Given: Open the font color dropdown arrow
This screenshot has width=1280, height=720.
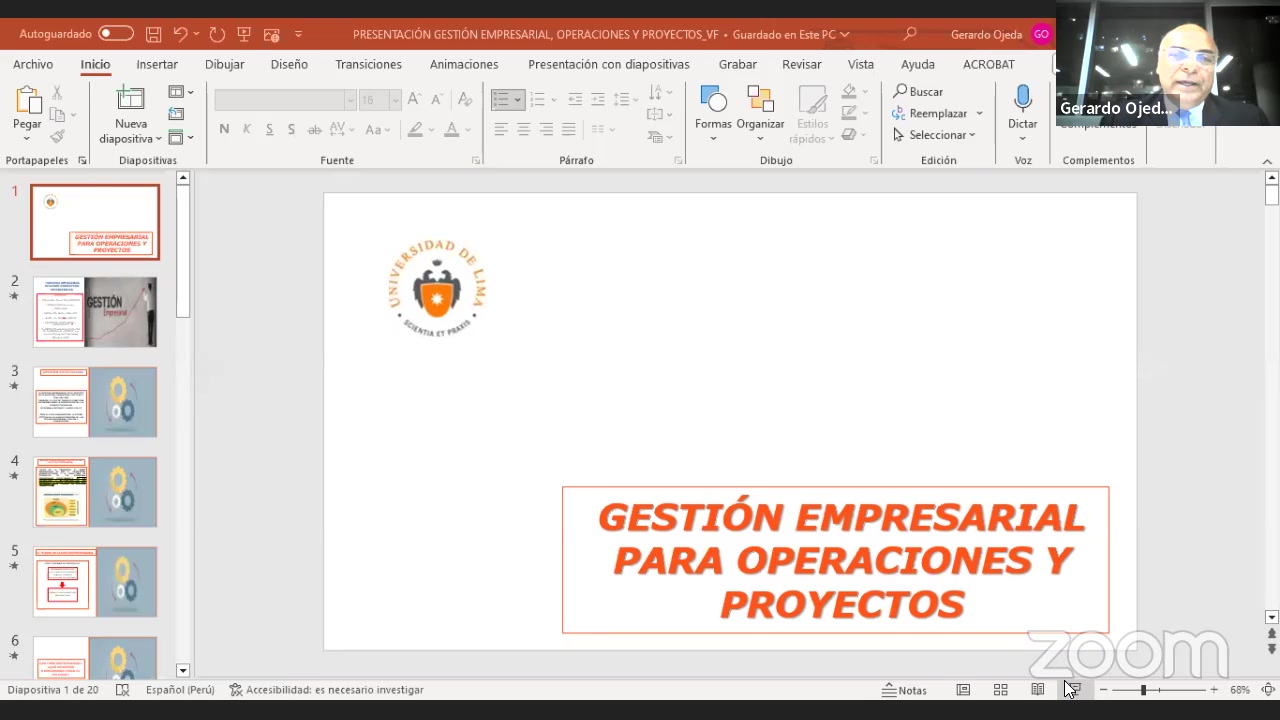Looking at the screenshot, I should [x=468, y=130].
